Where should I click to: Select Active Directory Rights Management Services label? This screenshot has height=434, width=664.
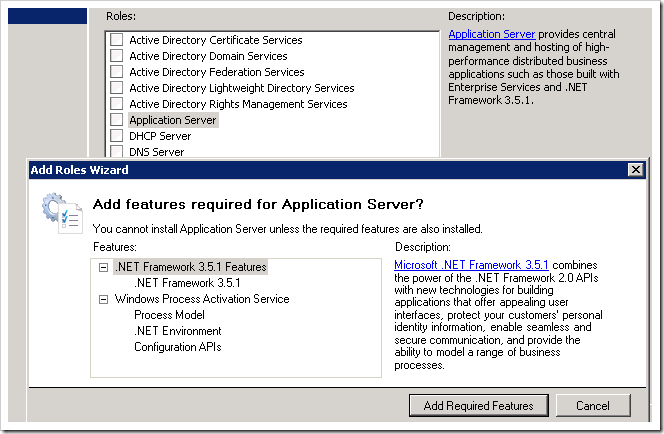(x=238, y=104)
